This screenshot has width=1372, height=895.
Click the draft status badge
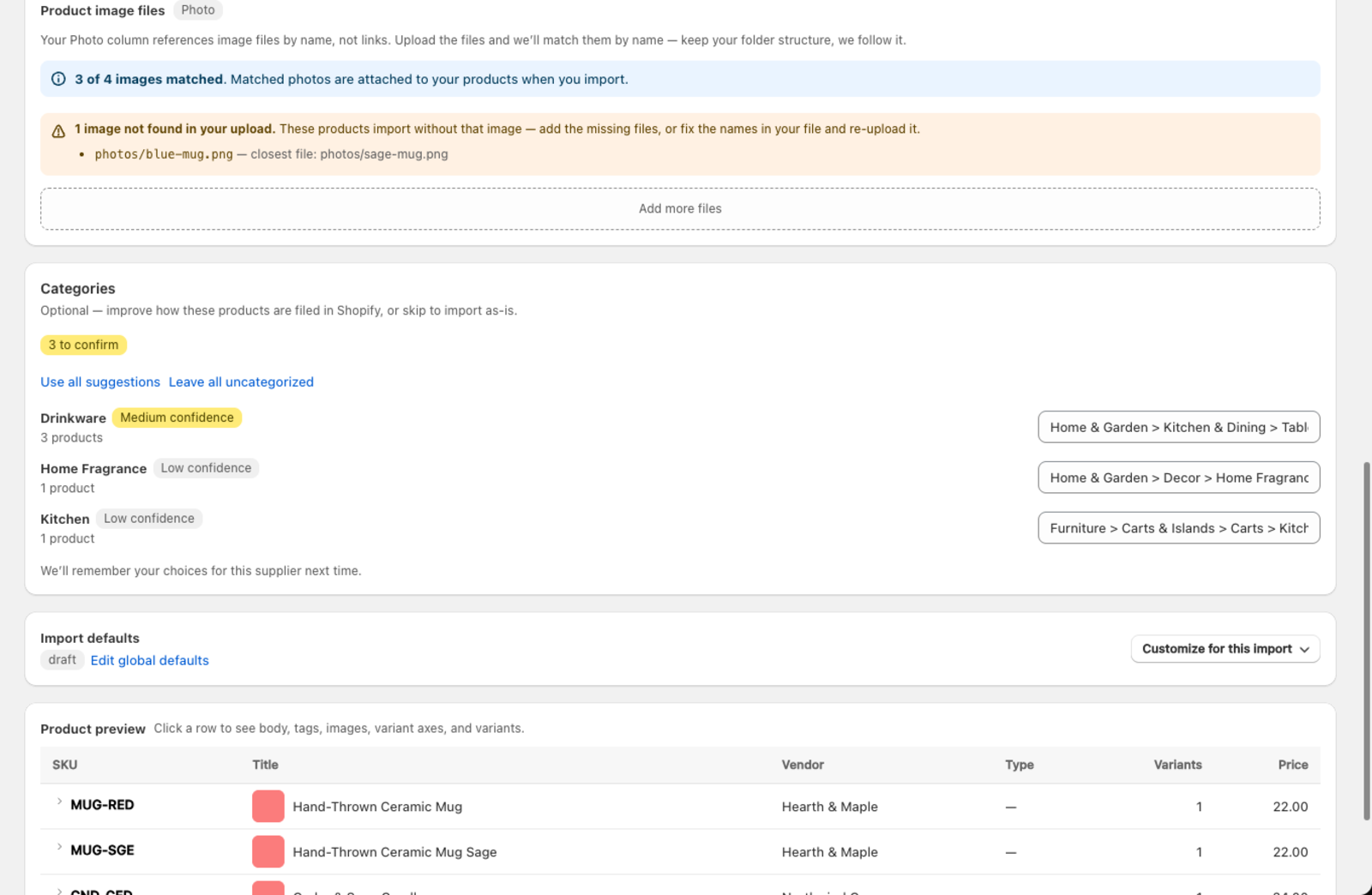point(62,660)
